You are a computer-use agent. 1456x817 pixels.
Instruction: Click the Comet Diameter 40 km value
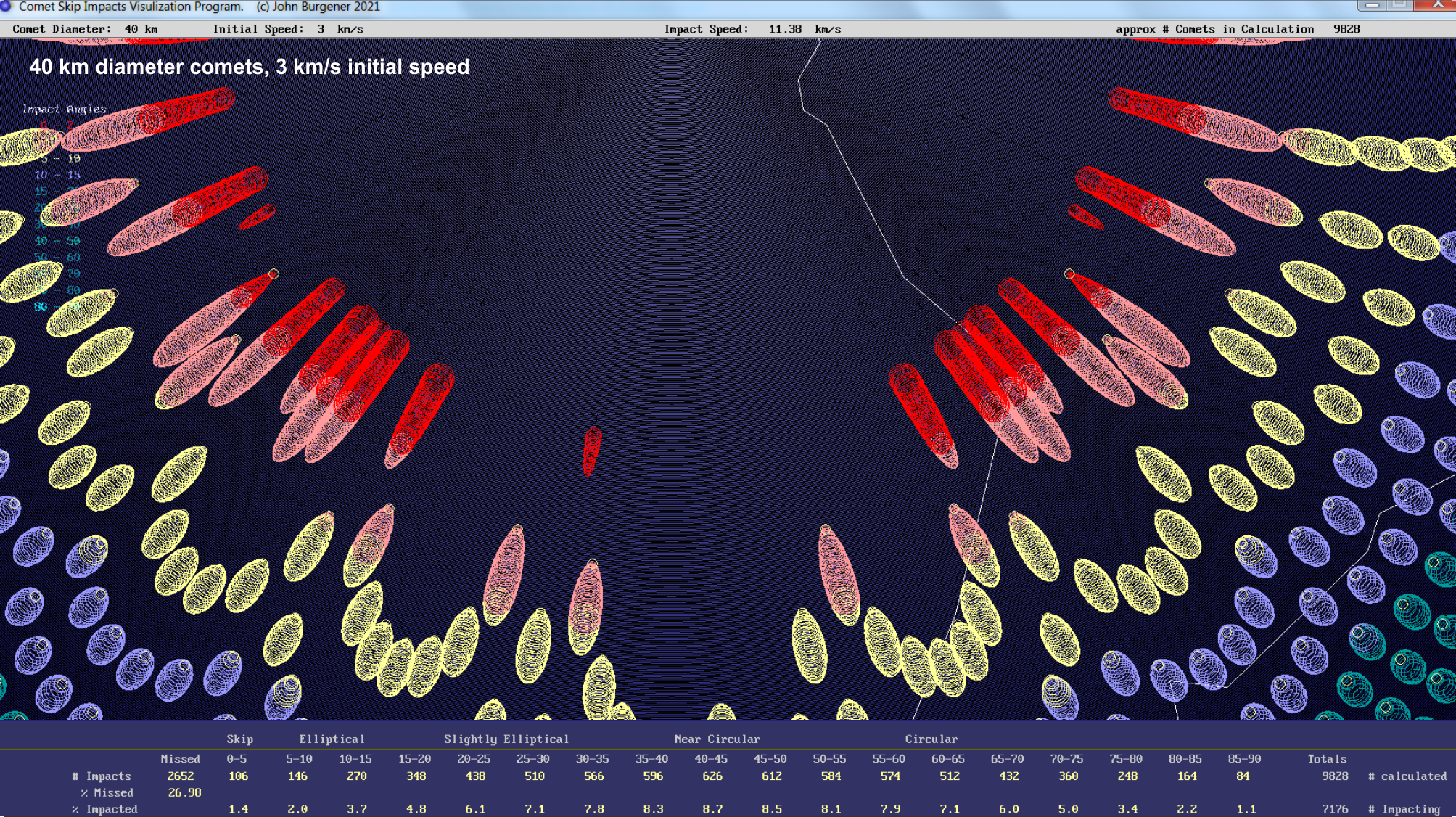coord(141,29)
